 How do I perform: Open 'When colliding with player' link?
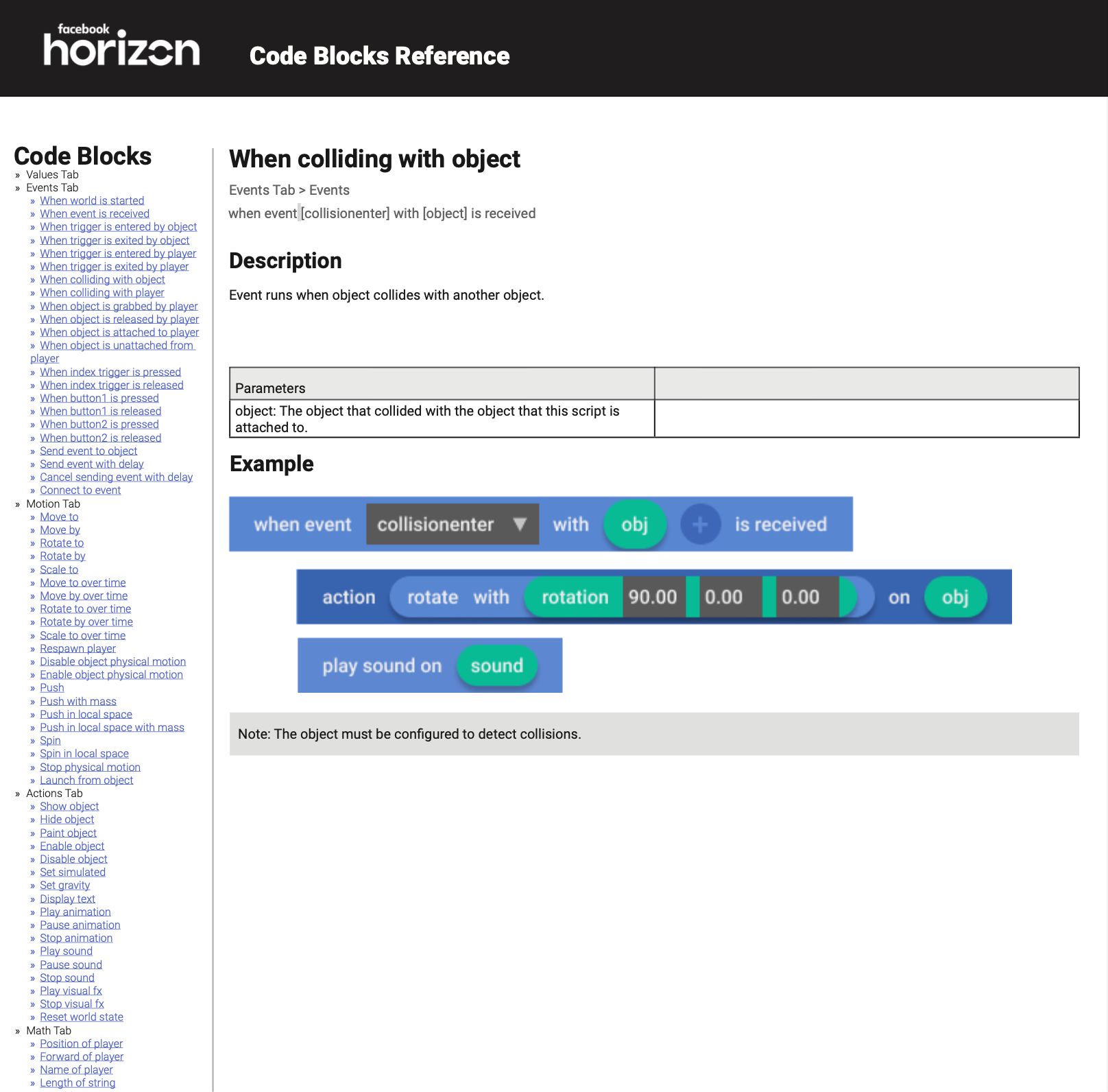click(102, 292)
